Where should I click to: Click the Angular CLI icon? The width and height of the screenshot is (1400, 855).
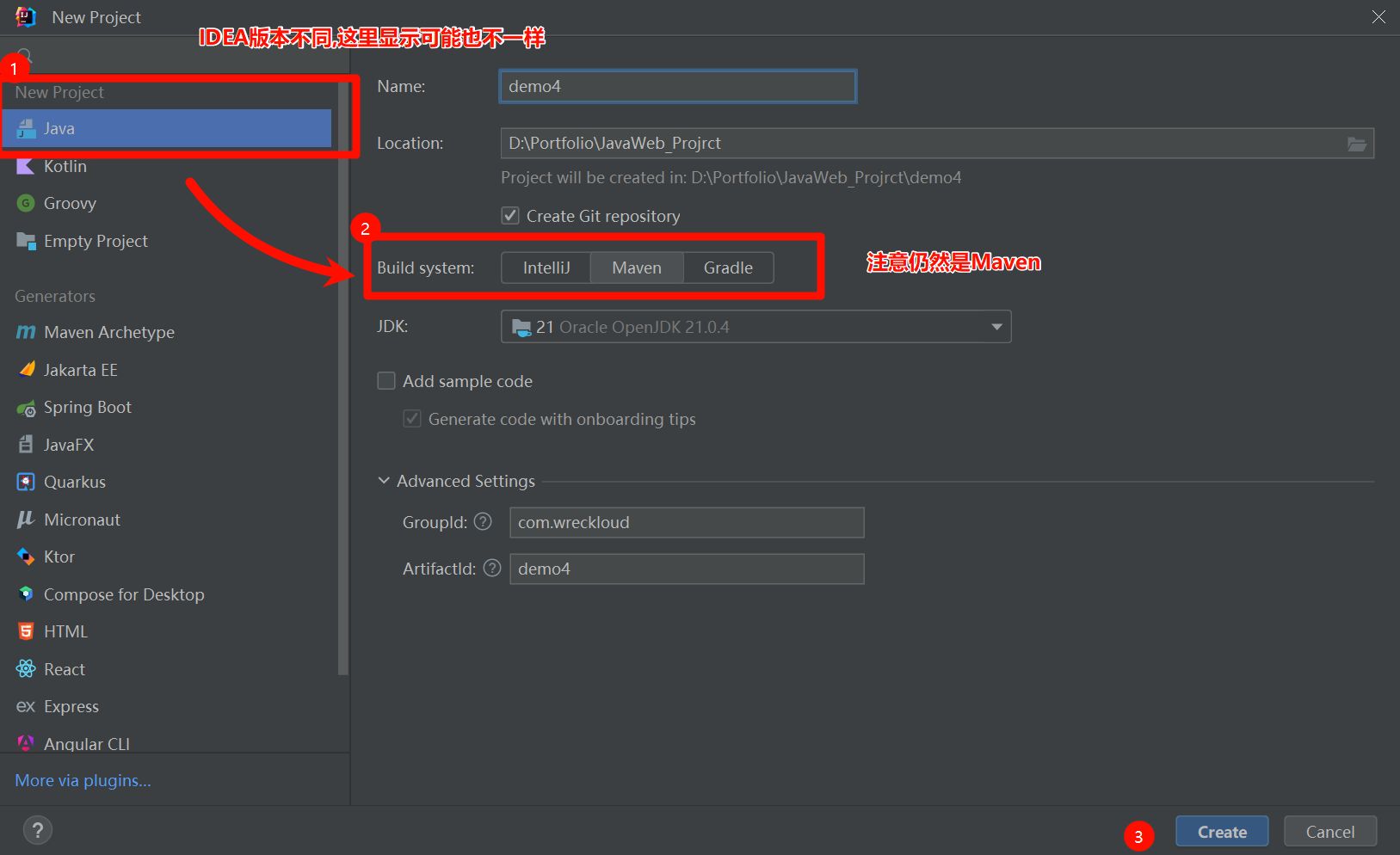[x=26, y=743]
